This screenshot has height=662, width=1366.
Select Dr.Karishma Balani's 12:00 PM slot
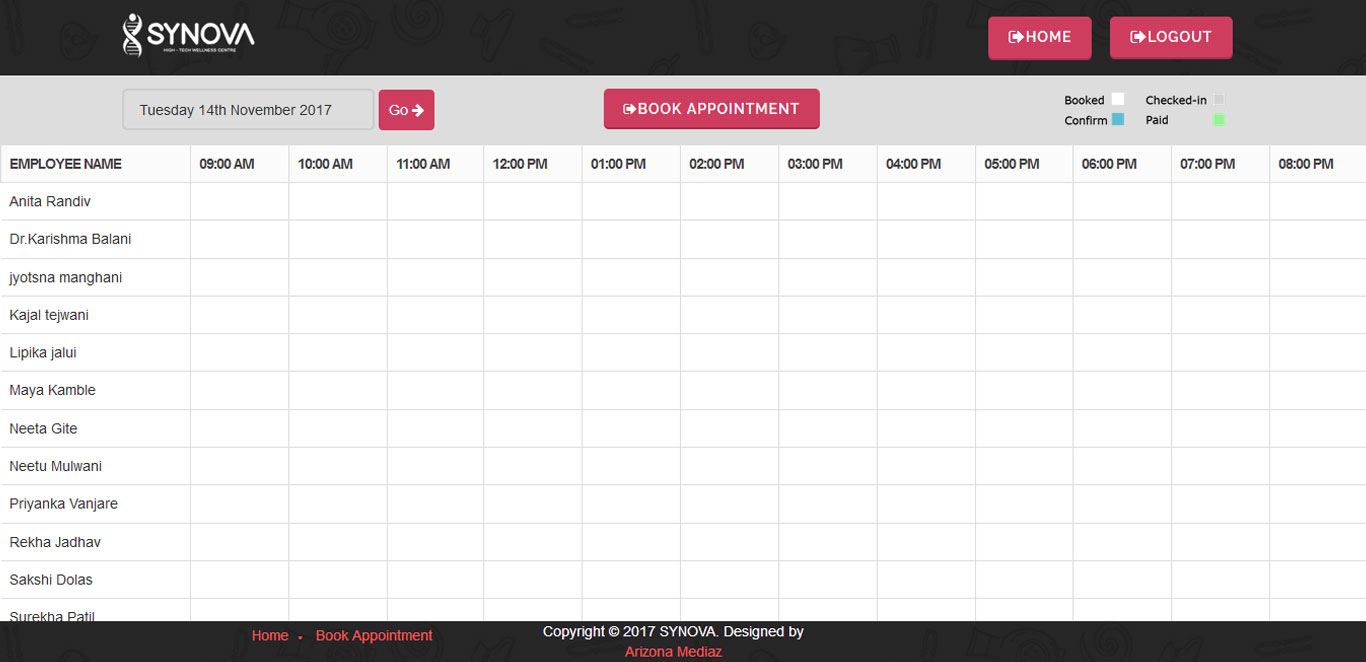pos(532,240)
